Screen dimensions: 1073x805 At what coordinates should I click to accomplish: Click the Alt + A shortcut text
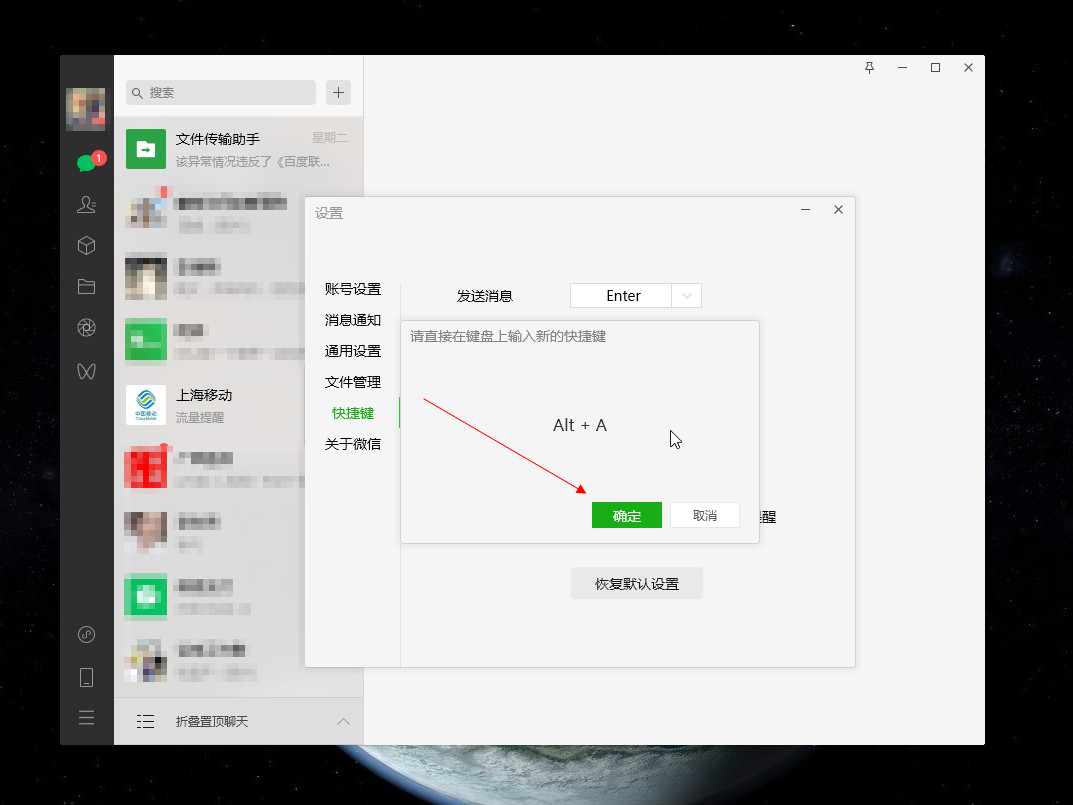pyautogui.click(x=580, y=425)
